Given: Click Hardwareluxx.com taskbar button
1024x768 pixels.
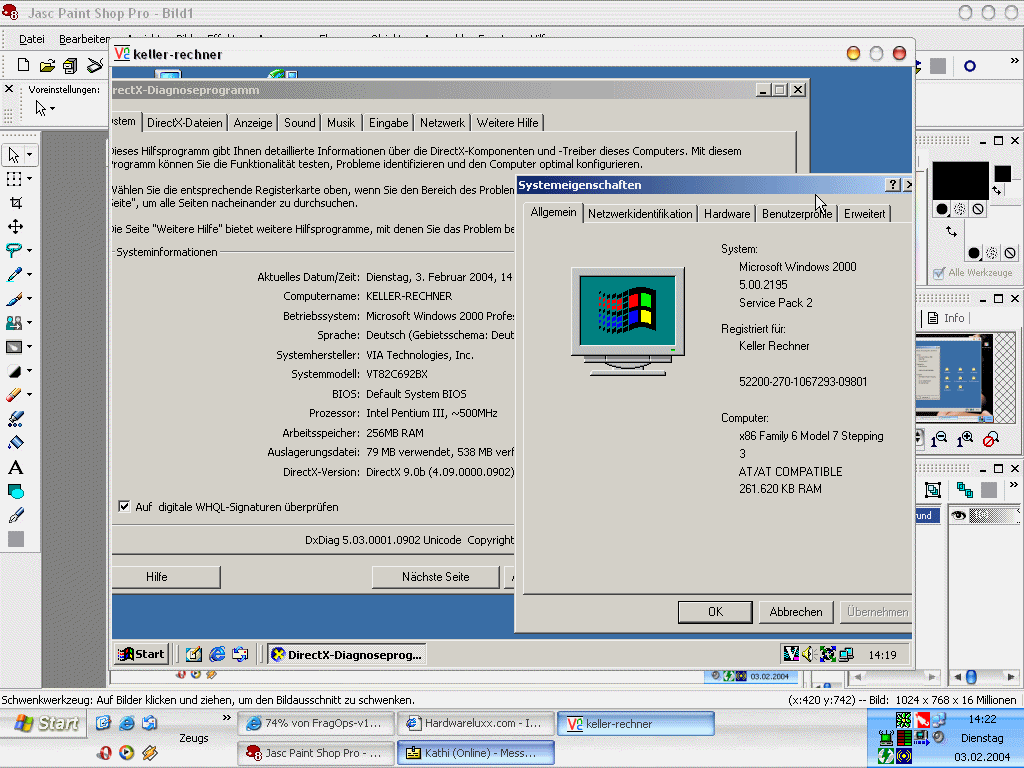Looking at the screenshot, I should (x=475, y=723).
